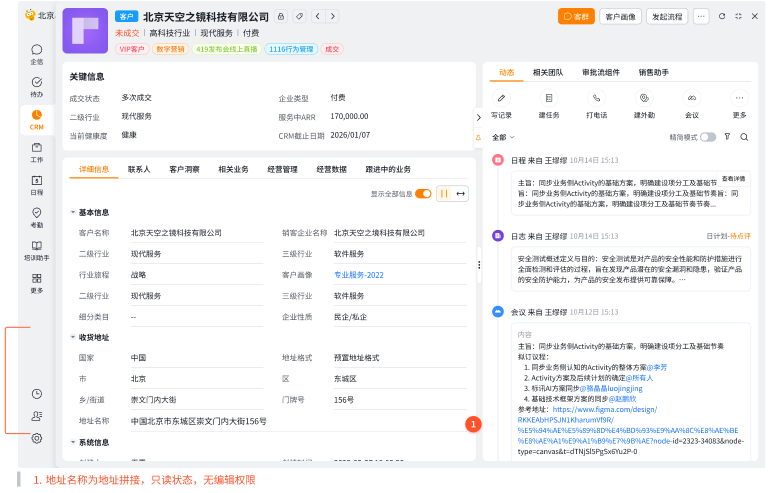Open the 专业服务-2022 customer profile link
This screenshot has width=771, height=493.
click(x=359, y=275)
